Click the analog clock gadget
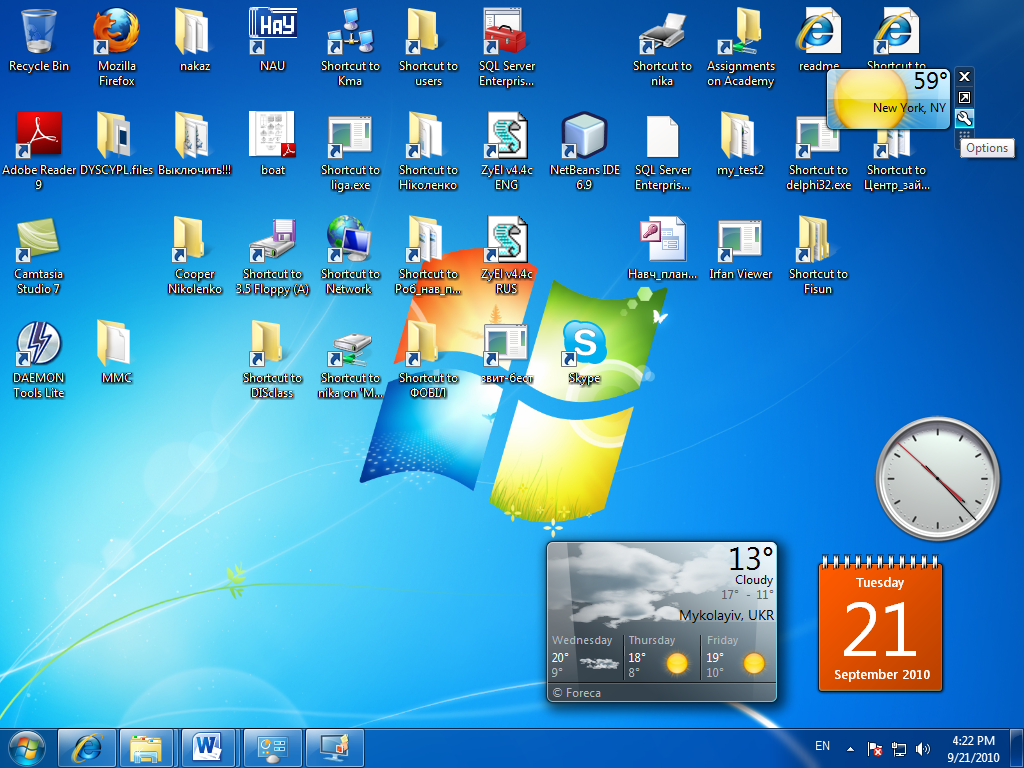Screen dimensions: 1024x768 click(937, 479)
